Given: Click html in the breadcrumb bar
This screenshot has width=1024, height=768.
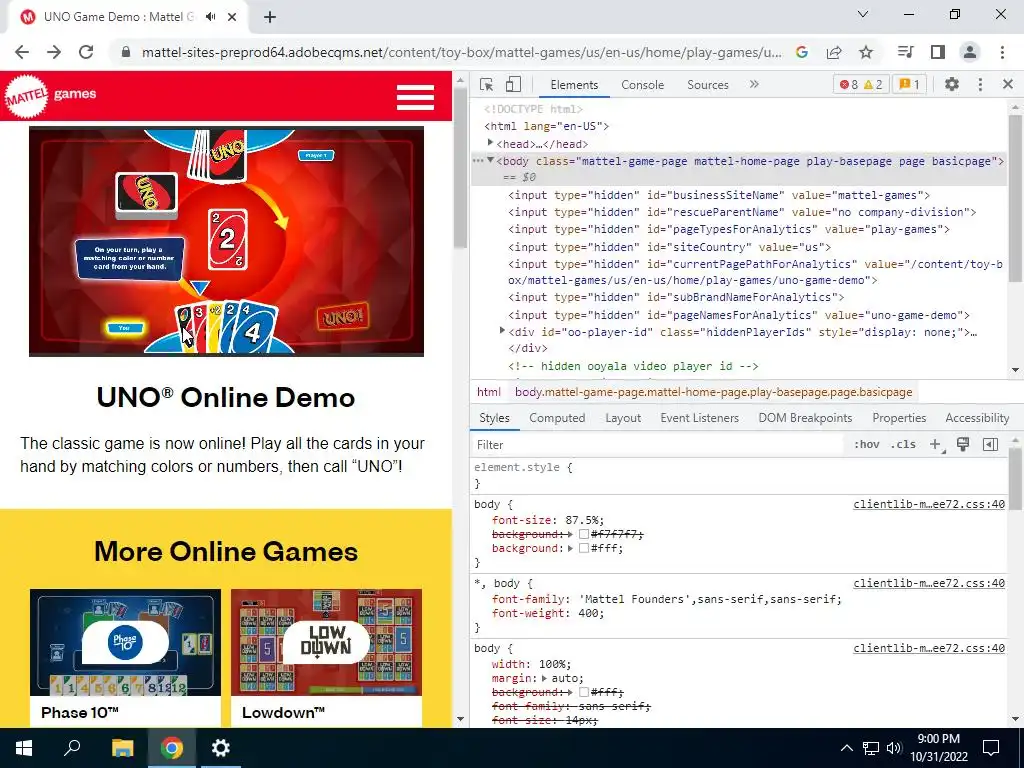Looking at the screenshot, I should pos(488,392).
